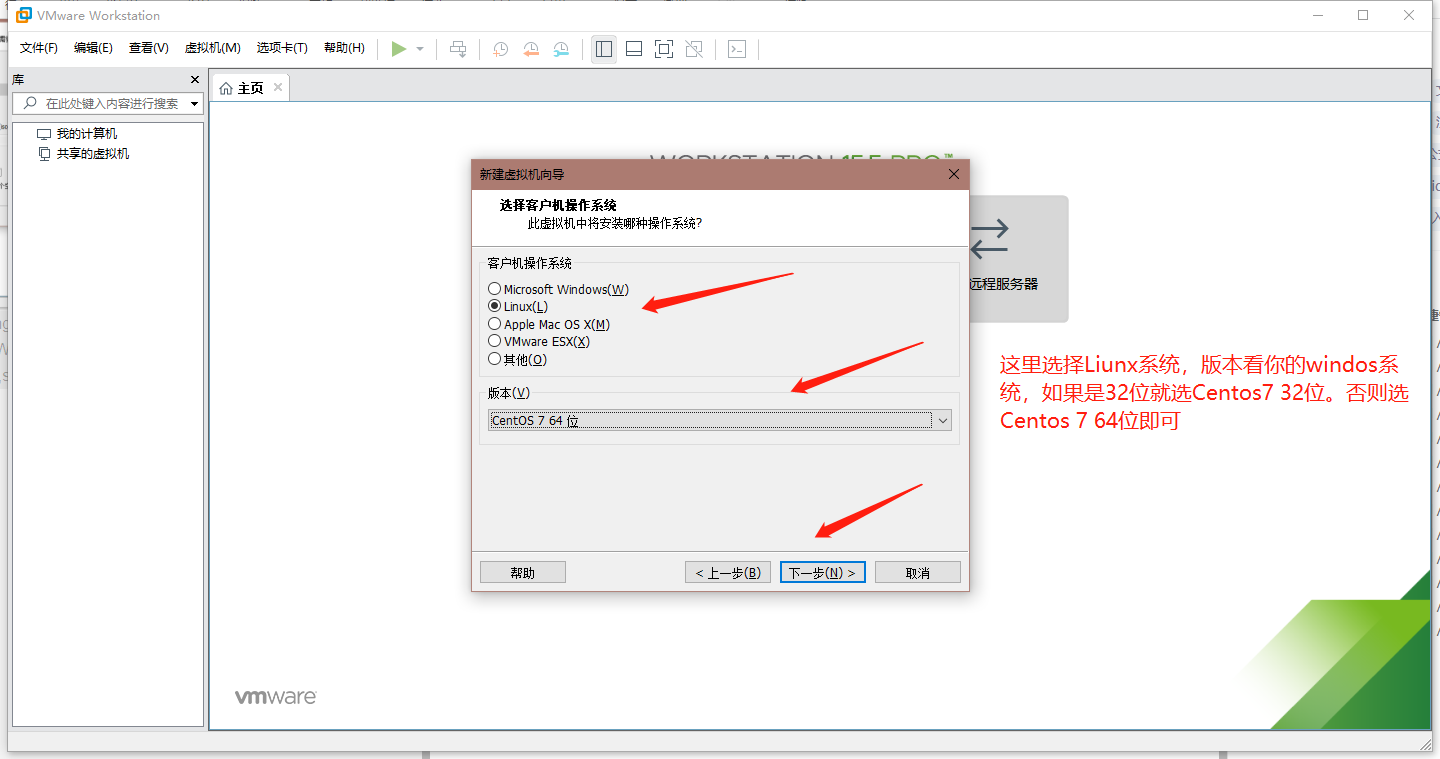Image resolution: width=1440 pixels, height=759 pixels.
Task: Open the 帮助(H) menu
Action: (x=345, y=48)
